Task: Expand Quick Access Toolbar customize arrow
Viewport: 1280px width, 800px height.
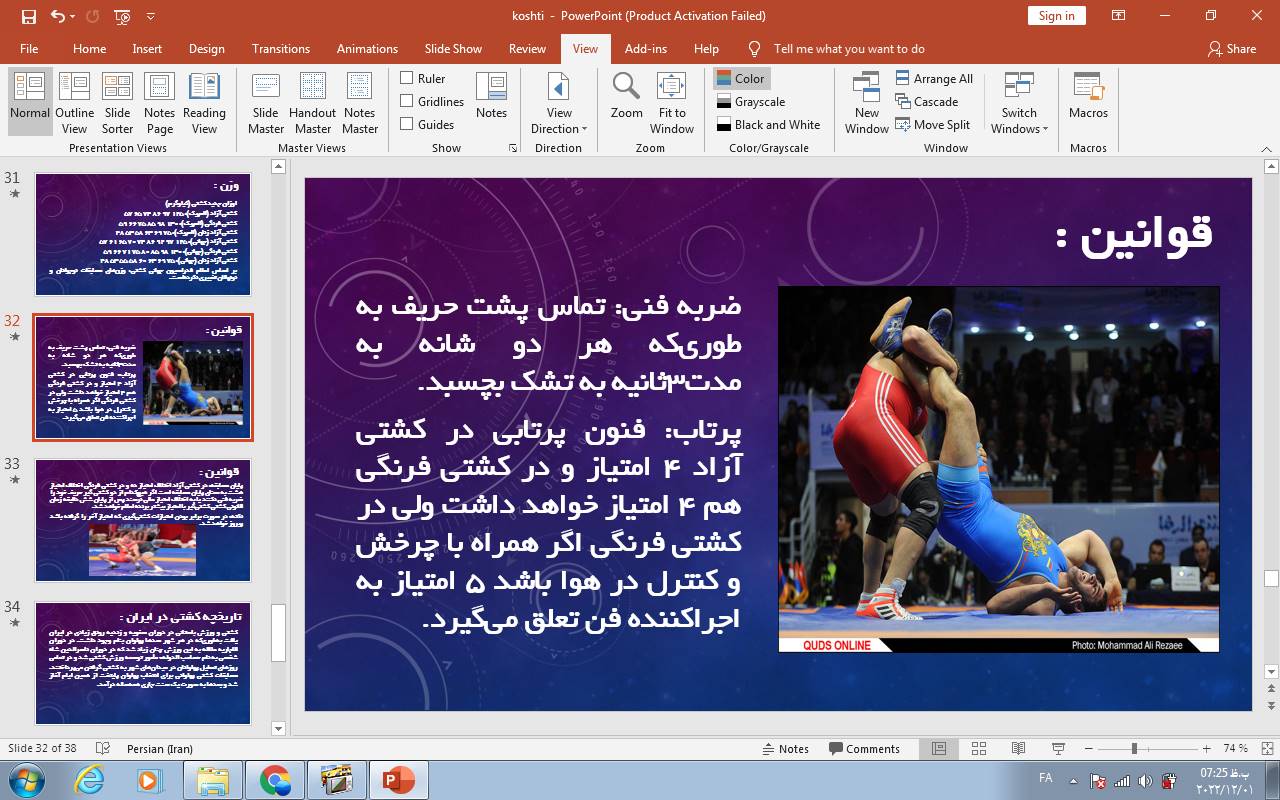Action: point(151,16)
